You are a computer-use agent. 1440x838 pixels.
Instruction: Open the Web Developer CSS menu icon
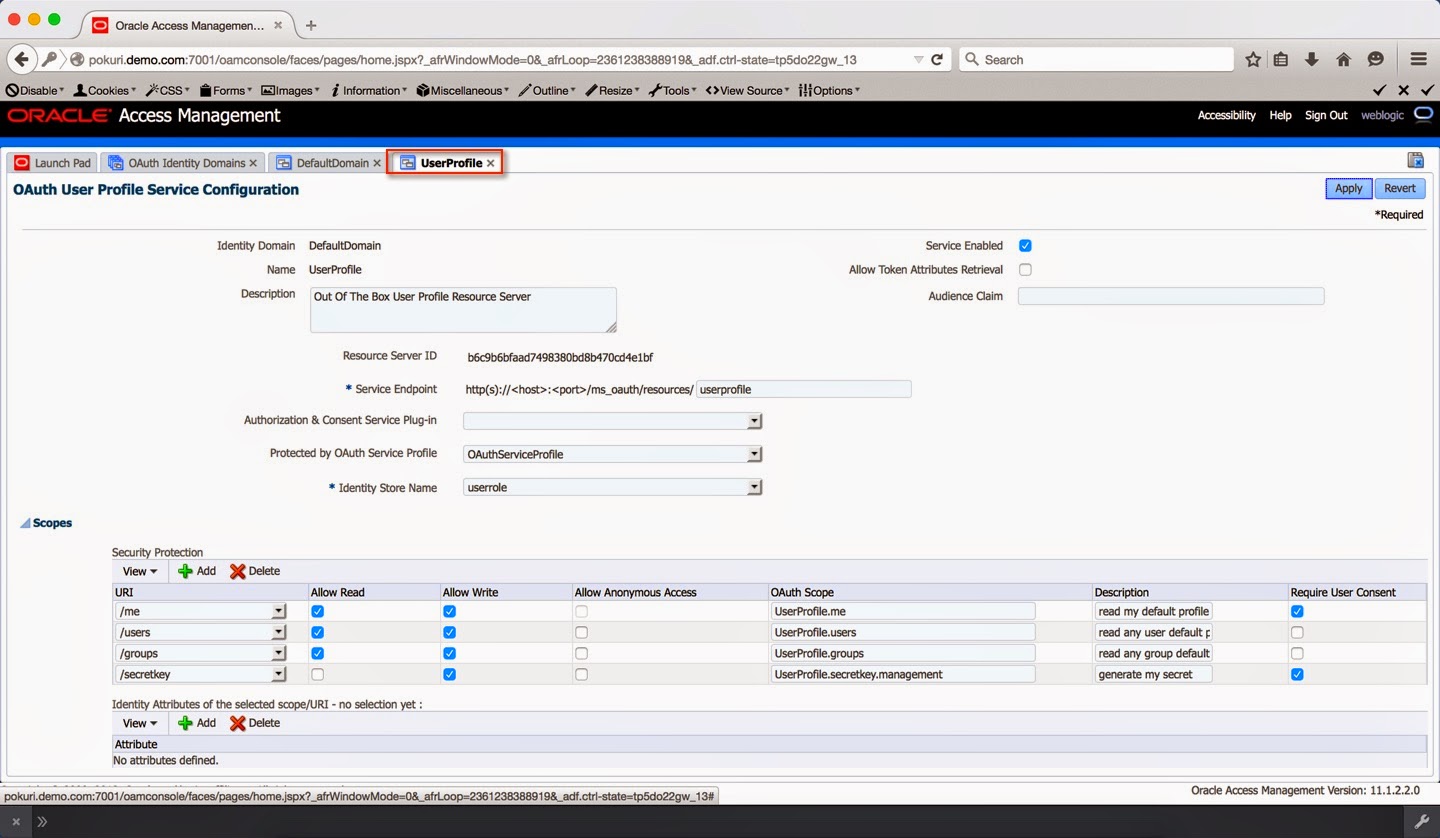(x=152, y=90)
